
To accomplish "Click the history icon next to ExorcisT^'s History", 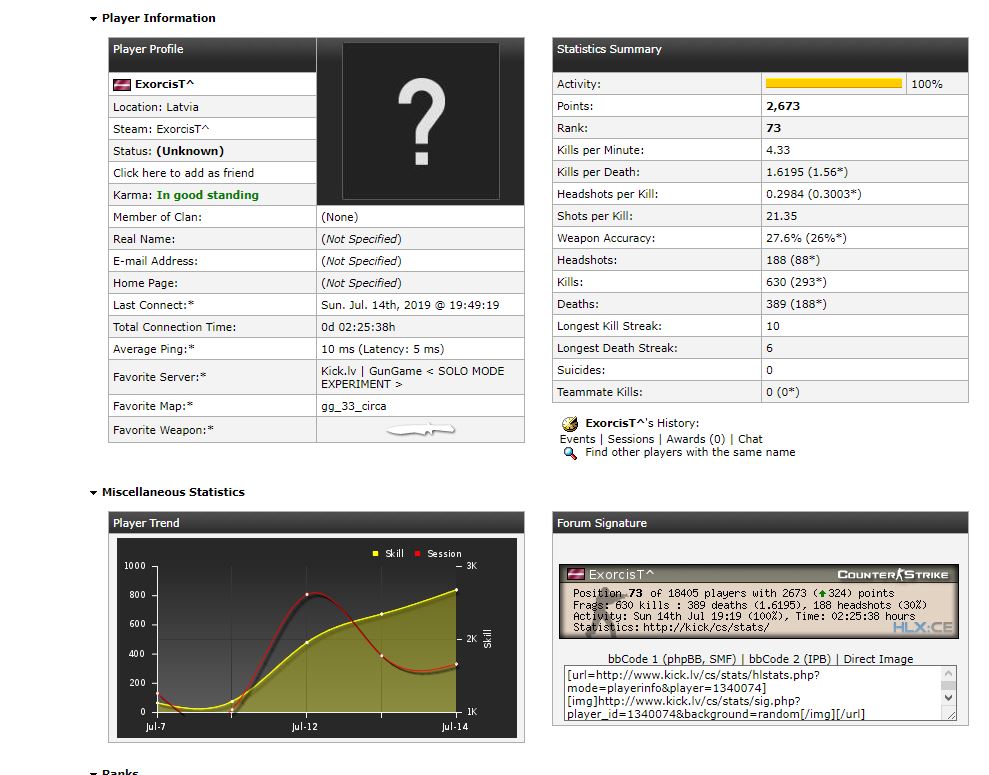I will coord(570,424).
